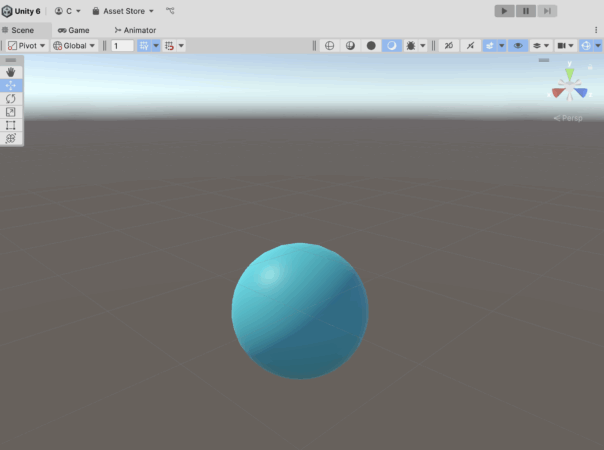Select shaded wireframe draw mode
This screenshot has width=604, height=450.
tap(350, 45)
